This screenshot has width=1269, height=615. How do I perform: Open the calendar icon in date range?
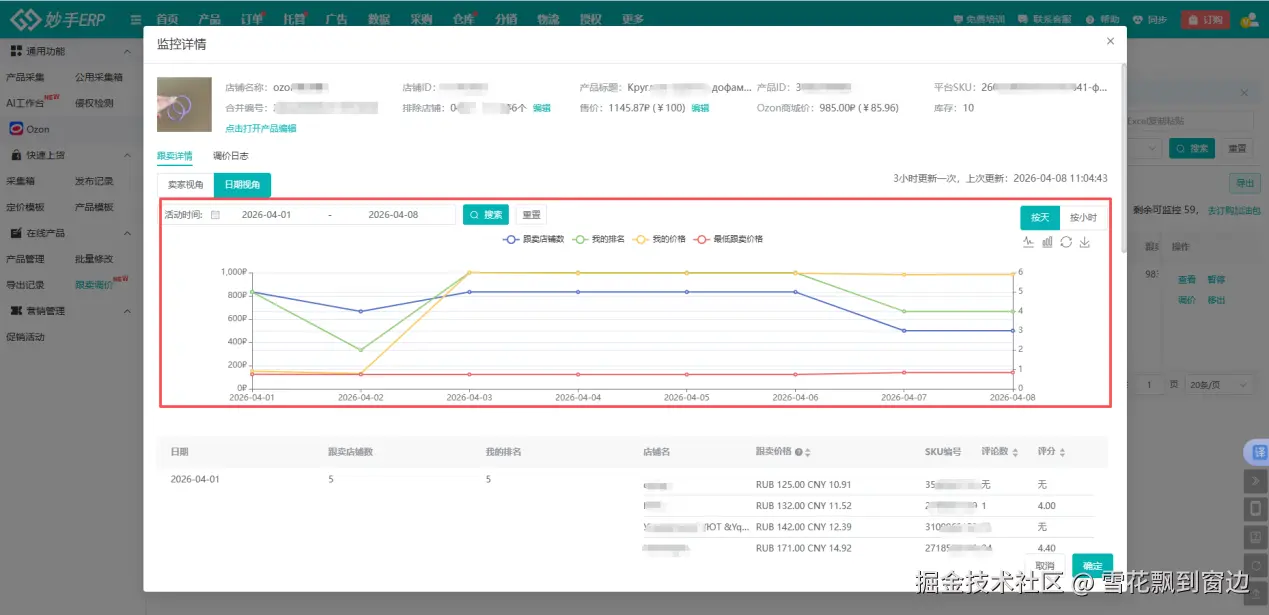point(215,214)
